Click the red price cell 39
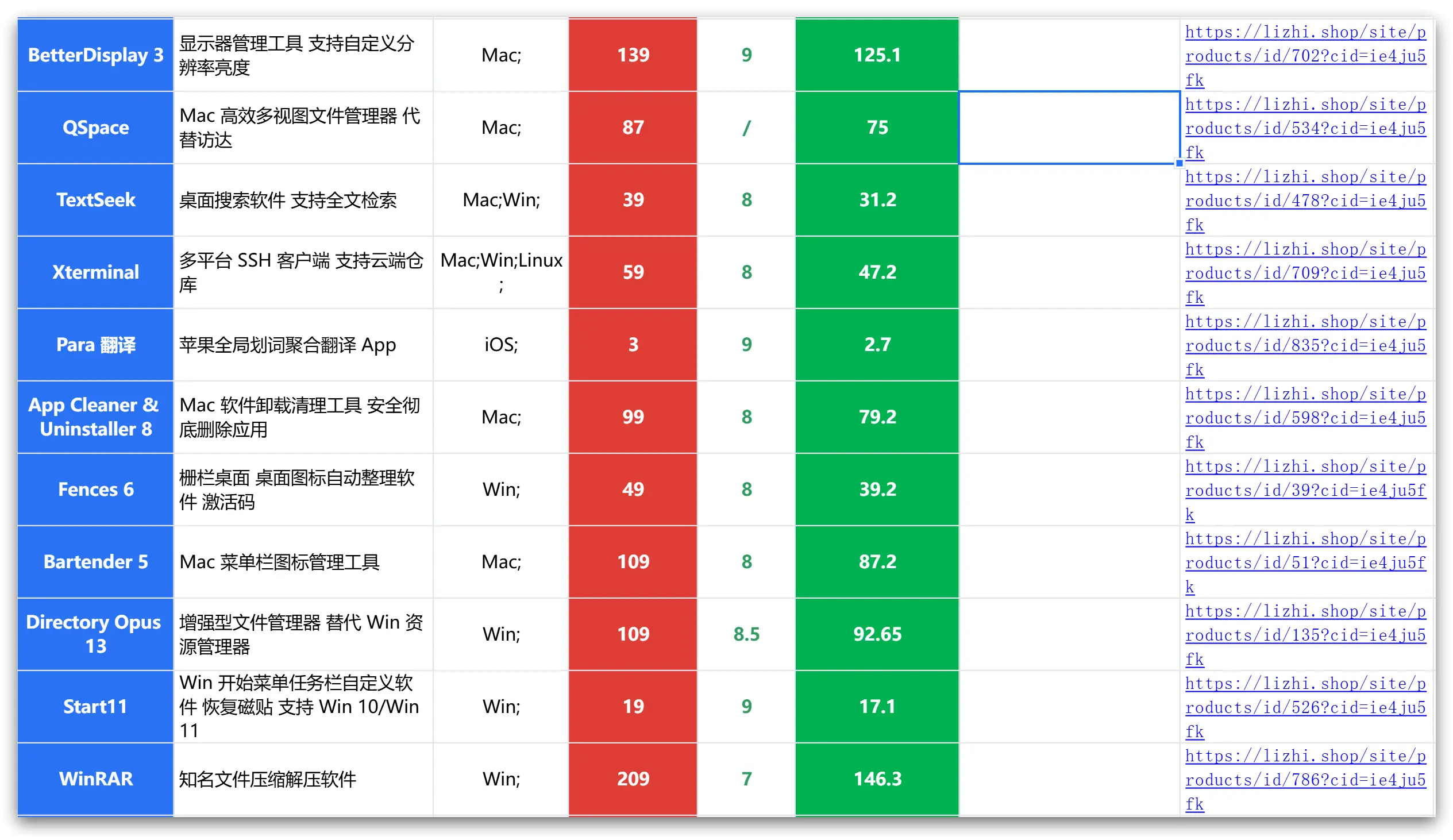The width and height of the screenshot is (1453, 840). pyautogui.click(x=633, y=200)
